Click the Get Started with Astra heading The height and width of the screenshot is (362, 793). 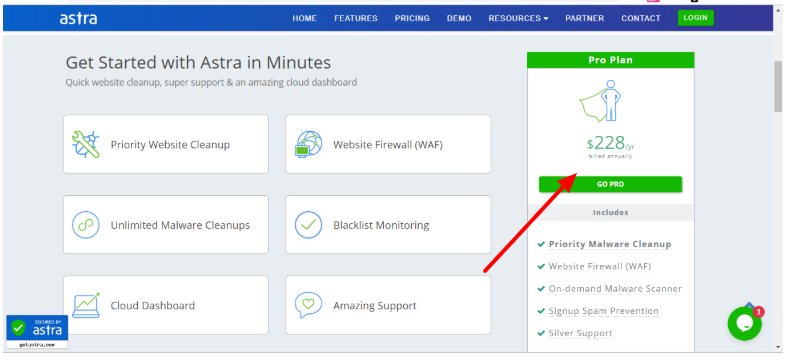[198, 63]
